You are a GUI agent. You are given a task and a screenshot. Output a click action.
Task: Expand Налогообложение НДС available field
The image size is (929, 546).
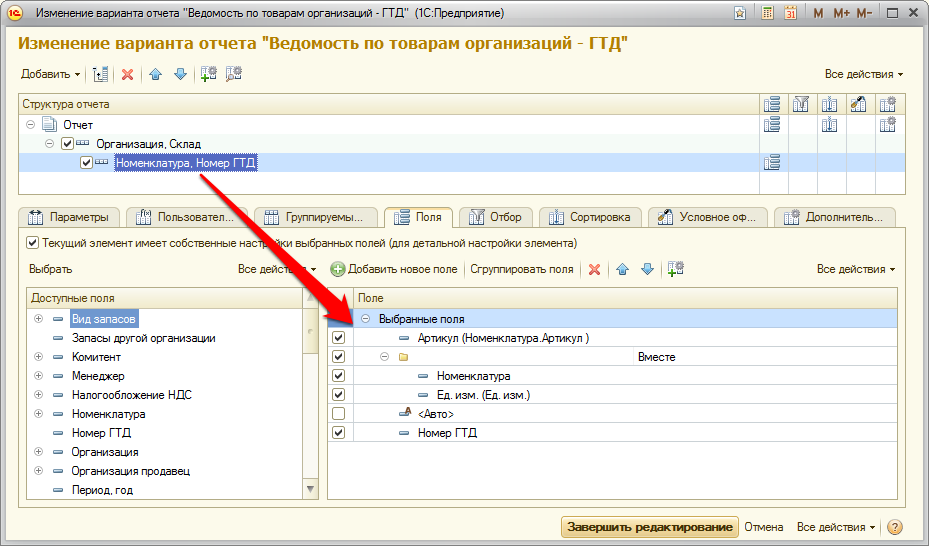click(39, 394)
